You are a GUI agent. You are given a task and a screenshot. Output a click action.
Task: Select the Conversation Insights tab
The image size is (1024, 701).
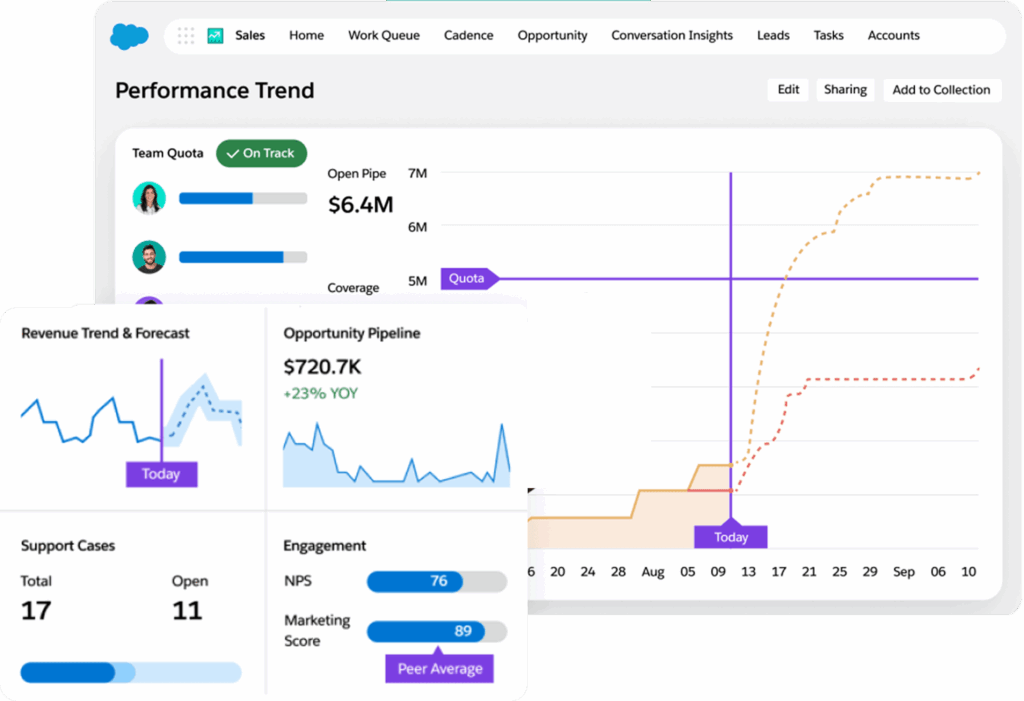(x=671, y=35)
